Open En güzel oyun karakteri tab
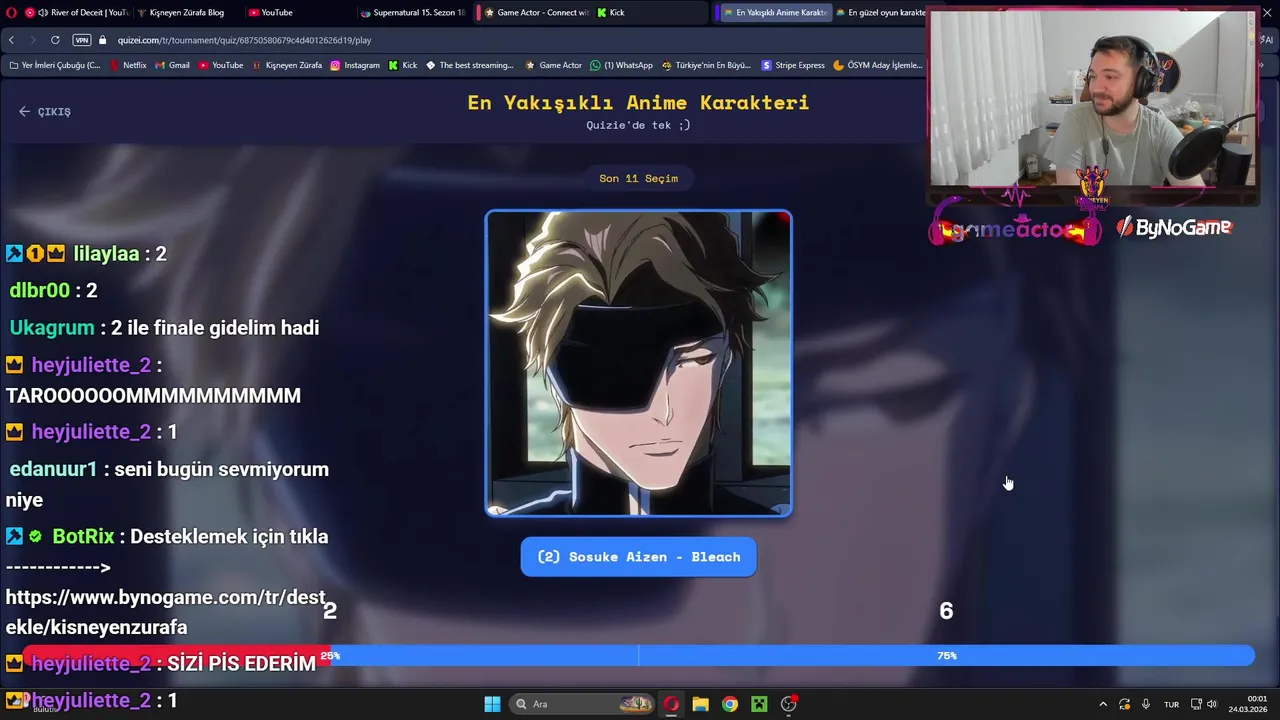 (x=880, y=13)
